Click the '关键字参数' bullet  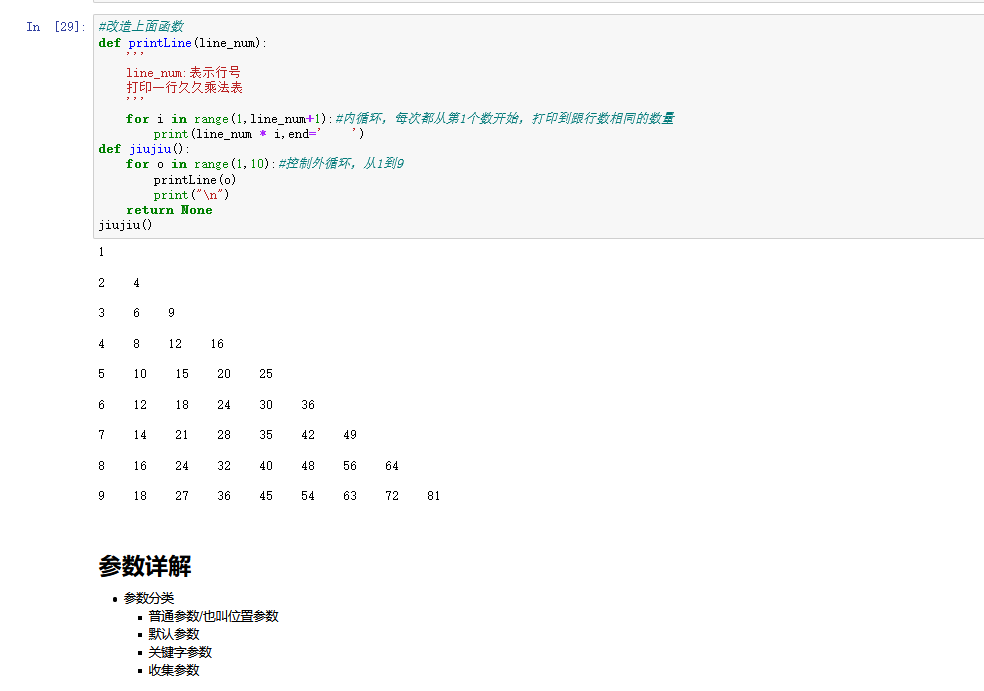[180, 652]
